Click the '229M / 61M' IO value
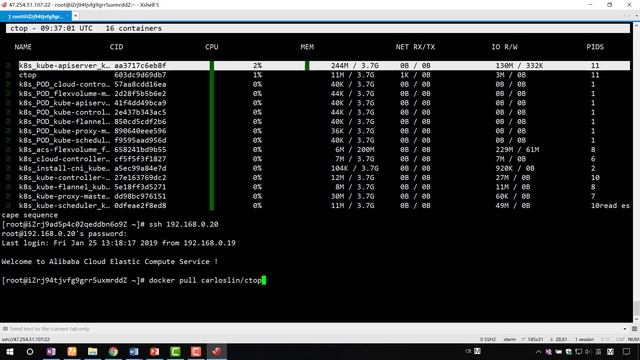This screenshot has width=640, height=360. pos(517,150)
